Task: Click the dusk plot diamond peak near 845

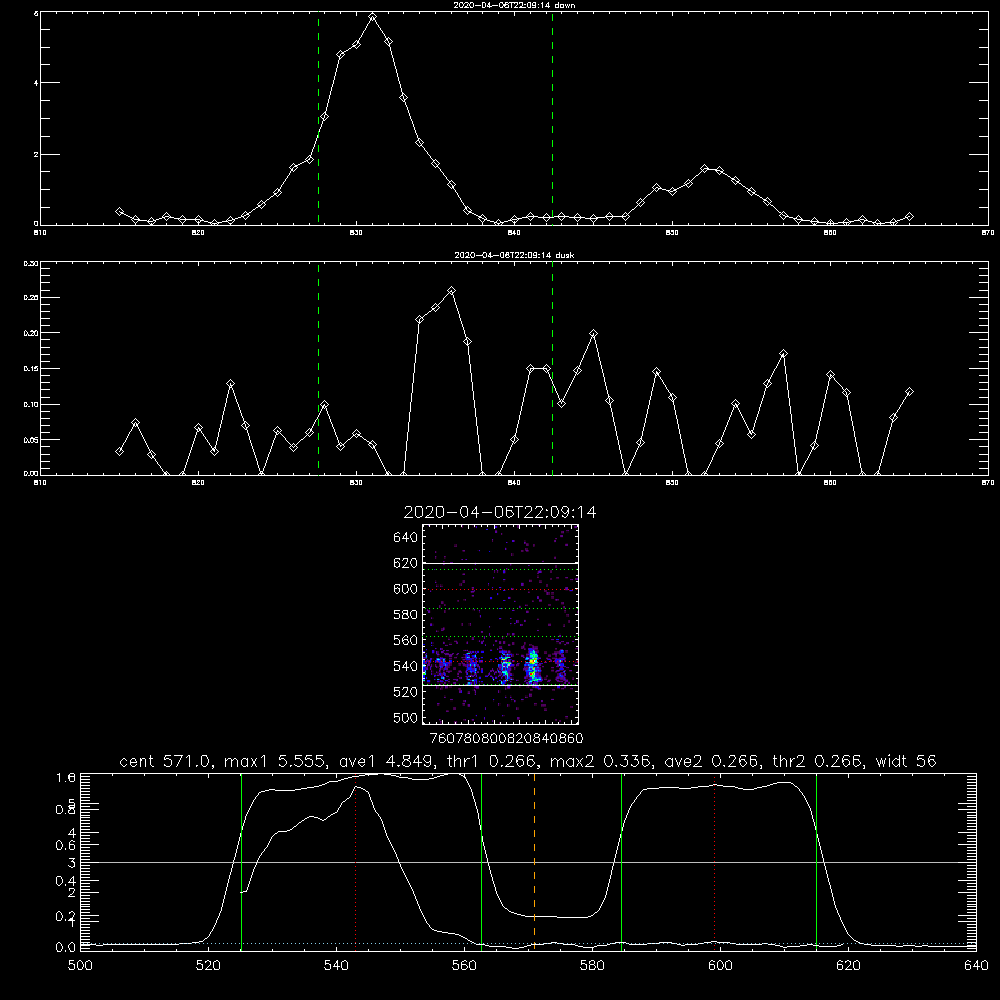Action: [x=594, y=334]
